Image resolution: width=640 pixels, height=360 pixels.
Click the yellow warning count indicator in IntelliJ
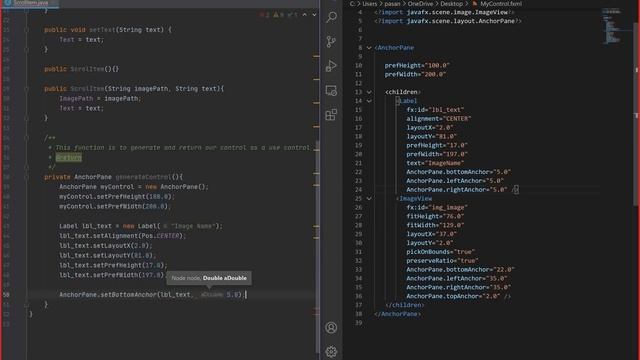(278, 15)
